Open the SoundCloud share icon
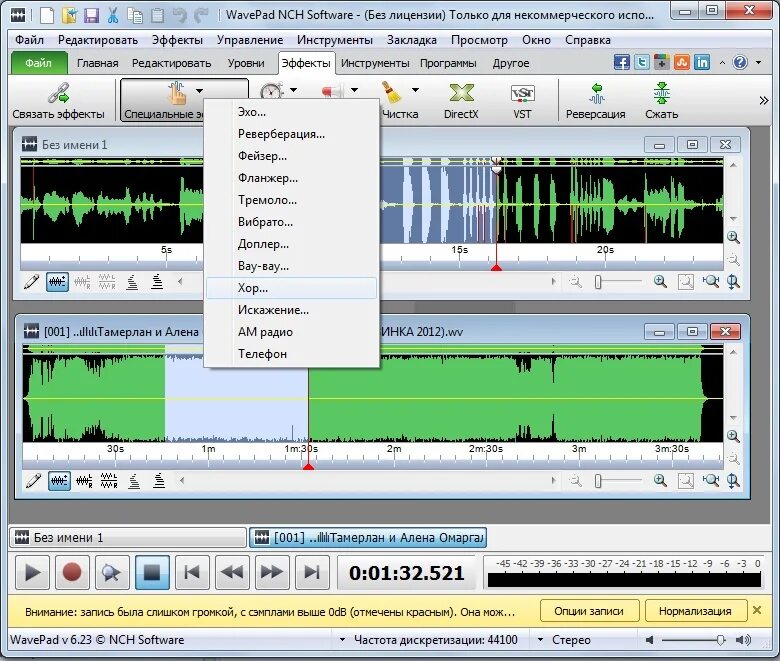780x661 pixels. (682, 63)
